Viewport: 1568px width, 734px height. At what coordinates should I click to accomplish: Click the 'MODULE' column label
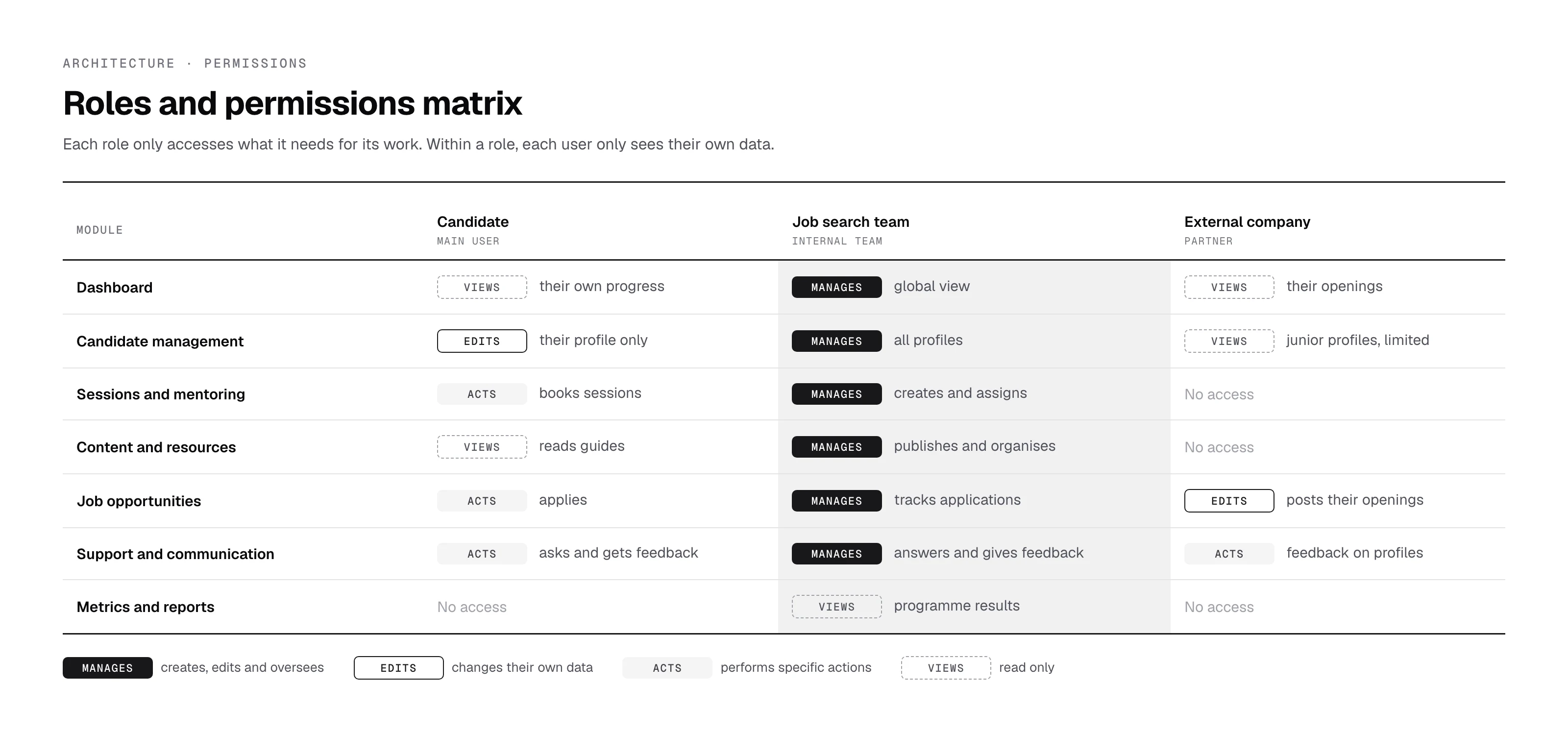tap(100, 230)
